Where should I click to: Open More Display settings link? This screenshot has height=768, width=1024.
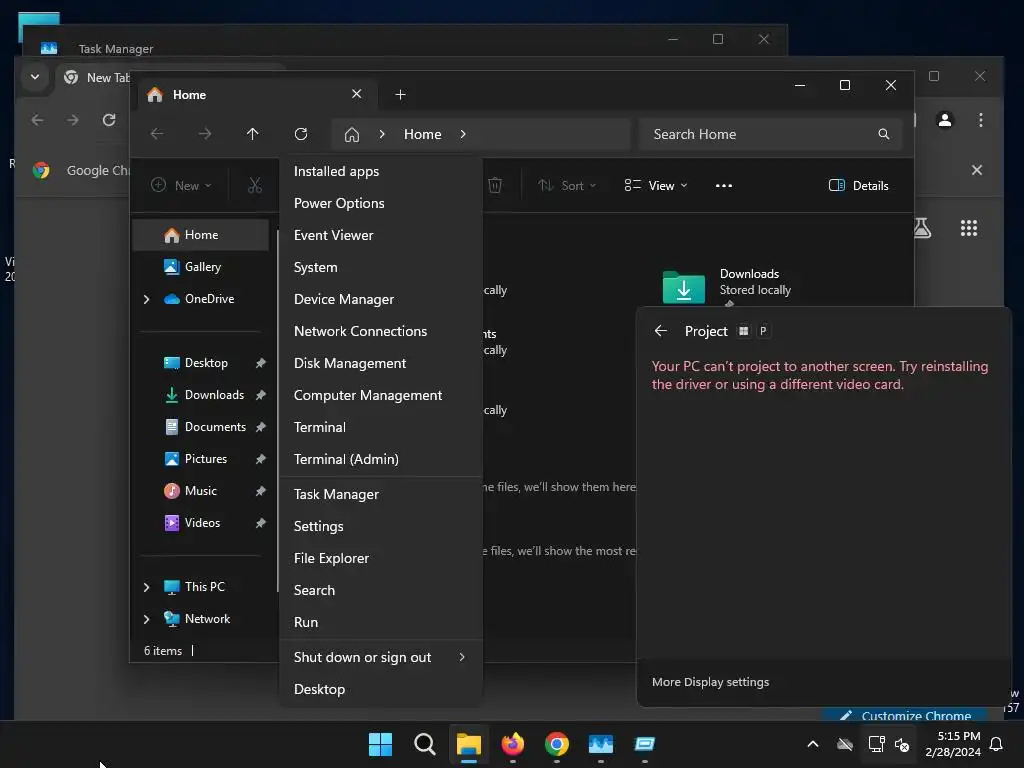click(x=711, y=682)
